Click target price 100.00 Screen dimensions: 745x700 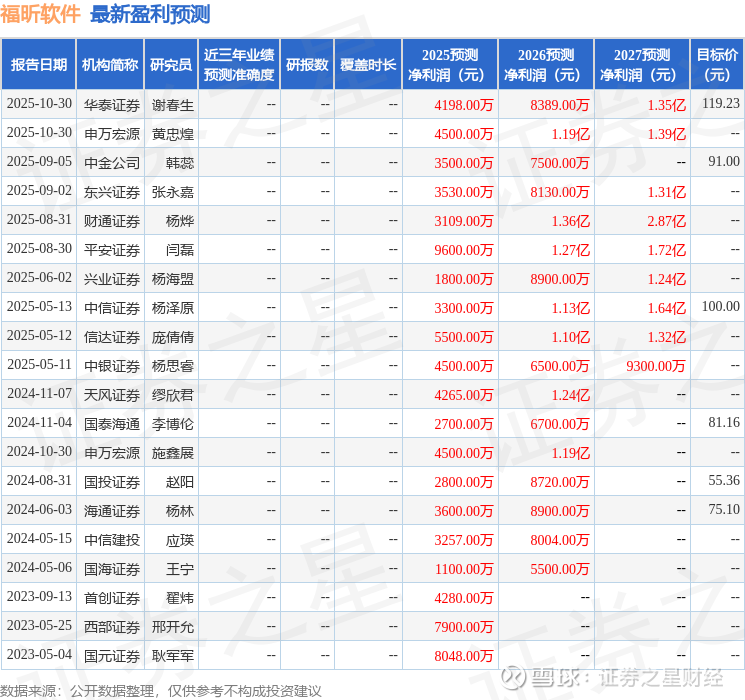(721, 306)
